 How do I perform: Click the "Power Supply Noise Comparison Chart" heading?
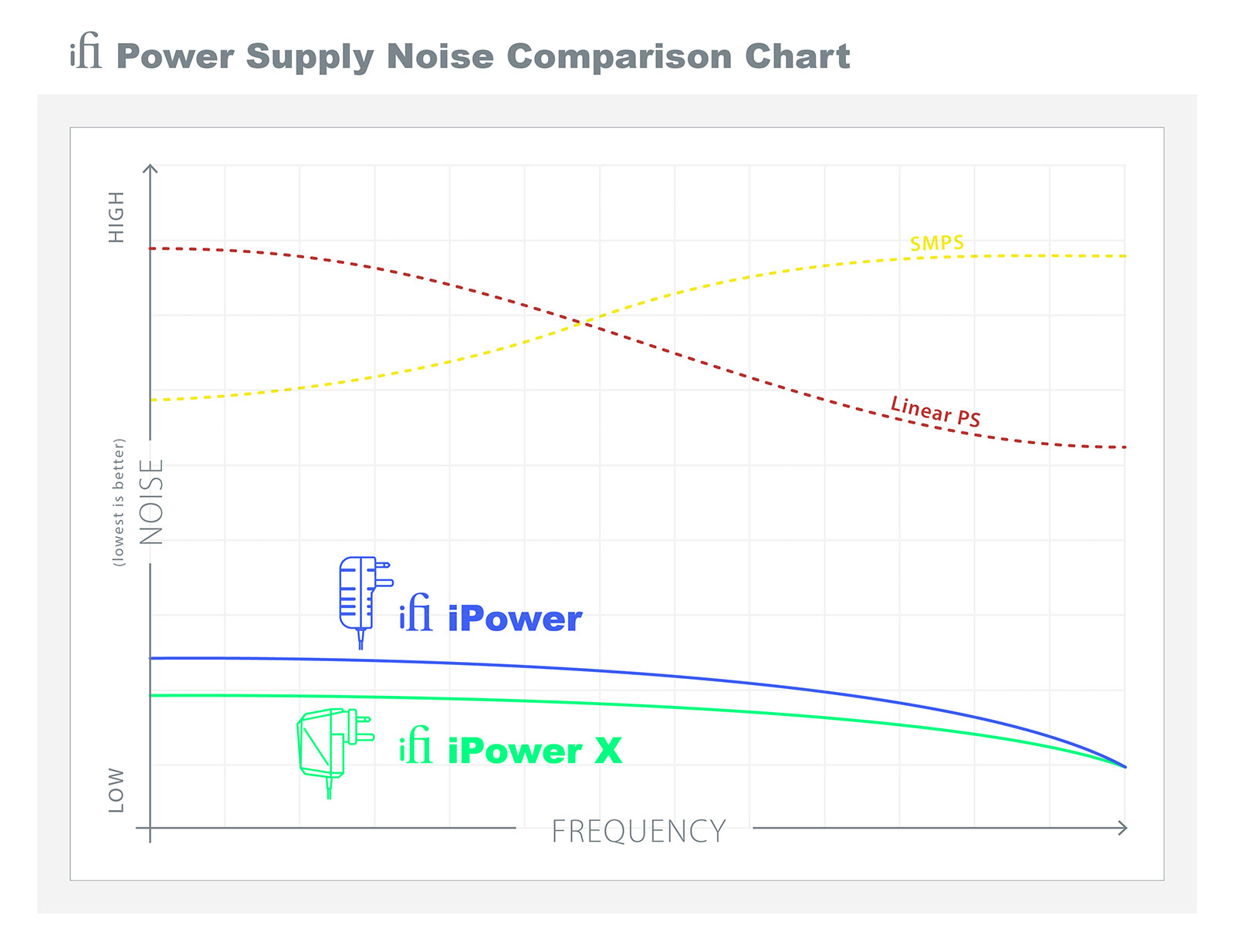click(482, 57)
